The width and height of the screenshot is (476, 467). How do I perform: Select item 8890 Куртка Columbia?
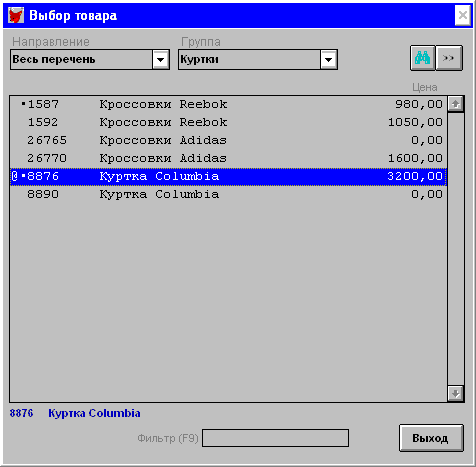[x=228, y=194]
